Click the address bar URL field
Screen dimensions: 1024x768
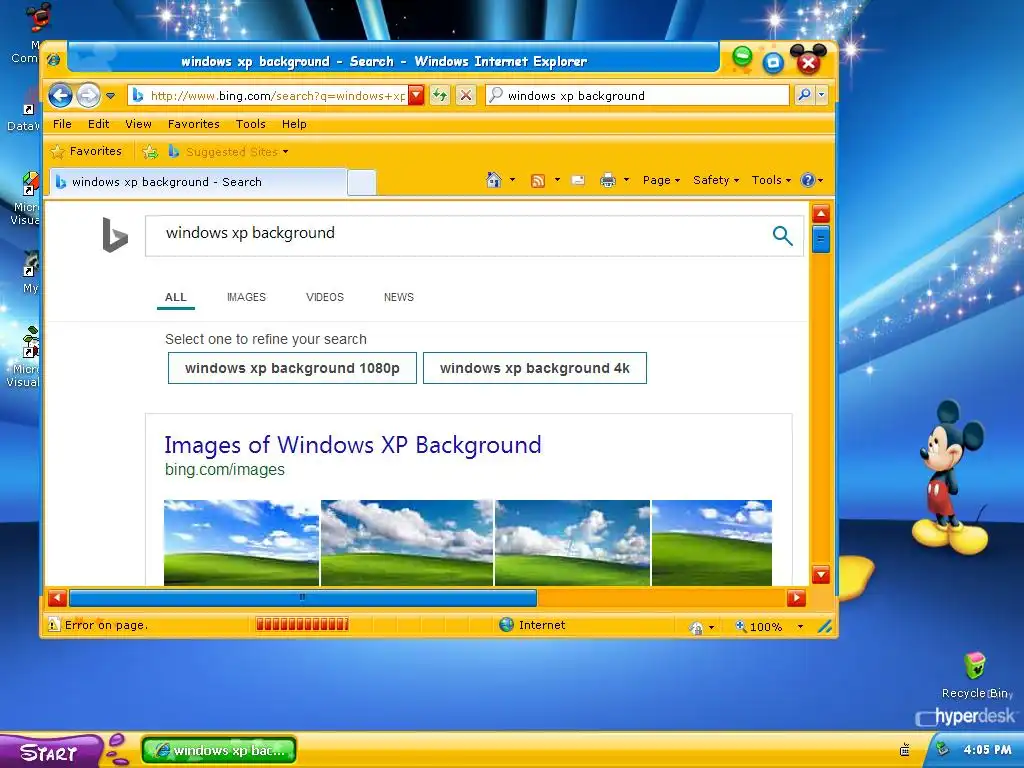tap(269, 95)
